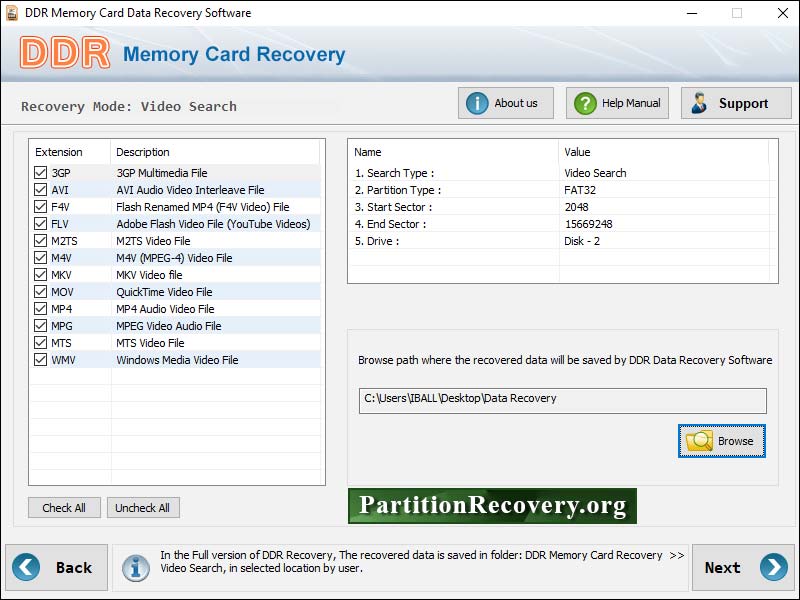Select 'M2TS Video File' description
Screen dimensions: 800x600
153,241
